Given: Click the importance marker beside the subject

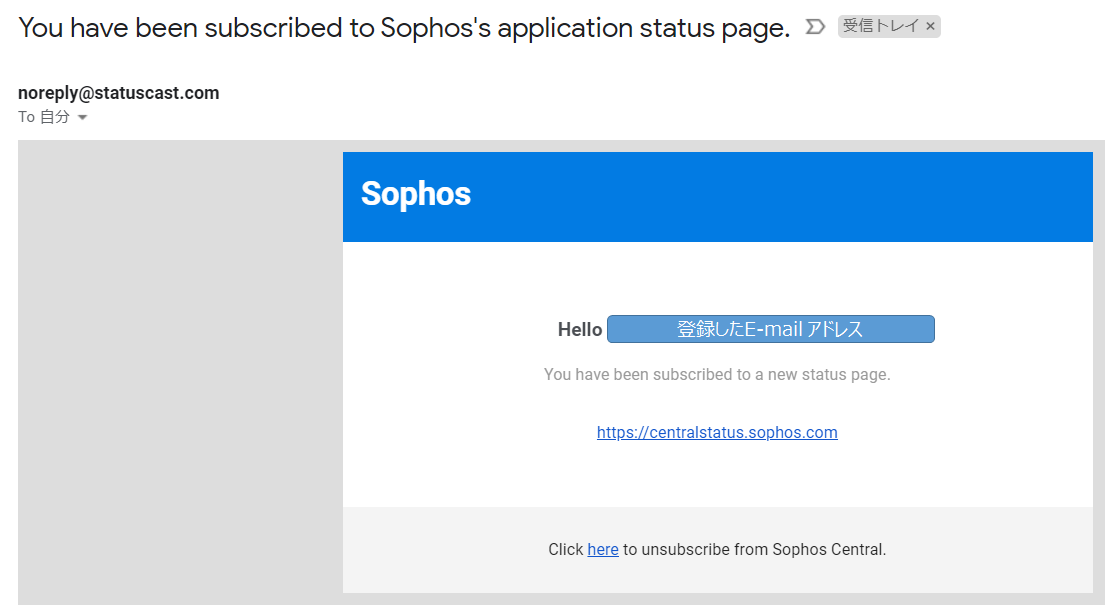Looking at the screenshot, I should click(815, 26).
